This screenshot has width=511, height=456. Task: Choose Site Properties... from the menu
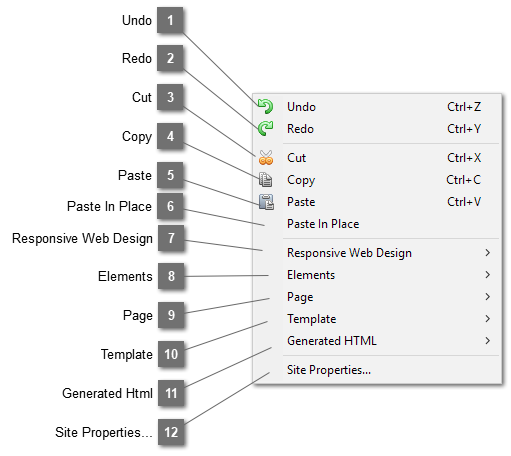coord(377,370)
